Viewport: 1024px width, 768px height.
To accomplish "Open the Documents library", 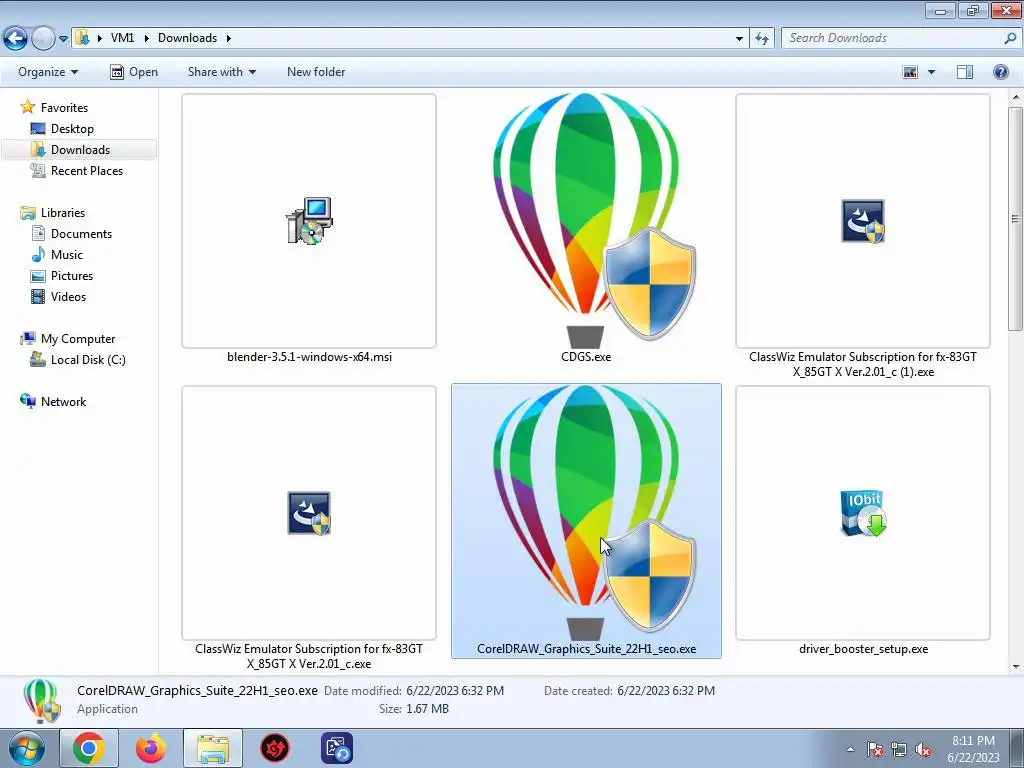I will (81, 234).
